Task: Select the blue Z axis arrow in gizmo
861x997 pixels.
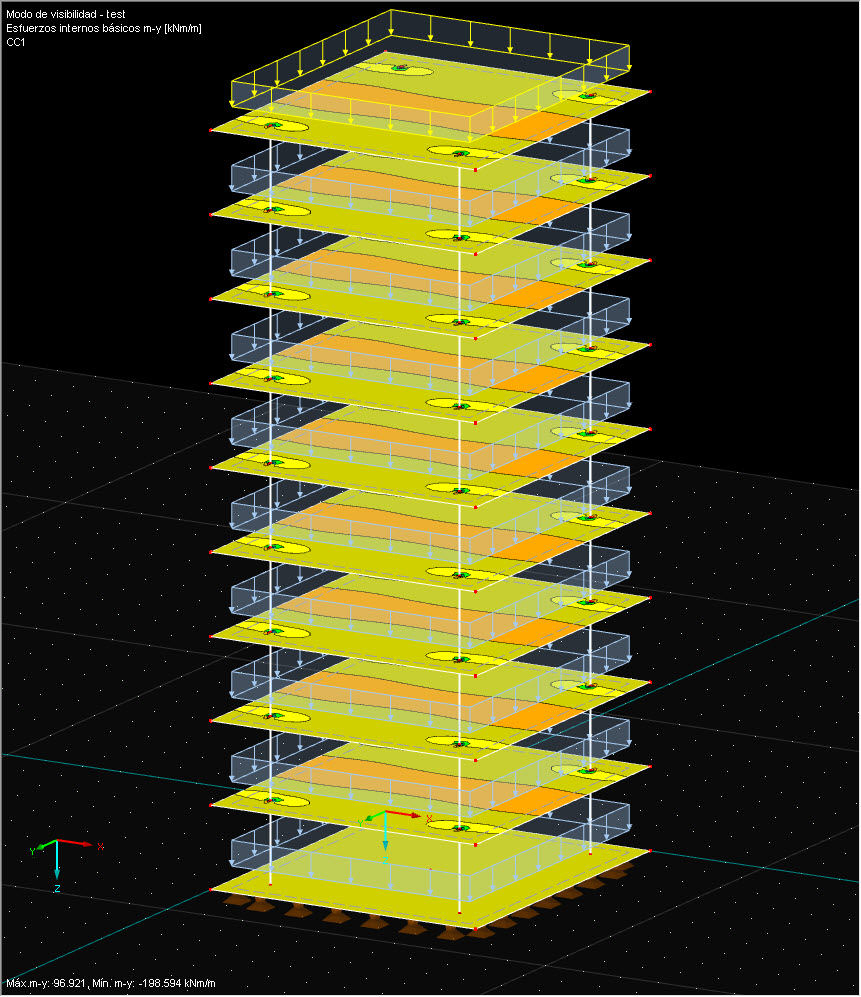Action: (57, 870)
